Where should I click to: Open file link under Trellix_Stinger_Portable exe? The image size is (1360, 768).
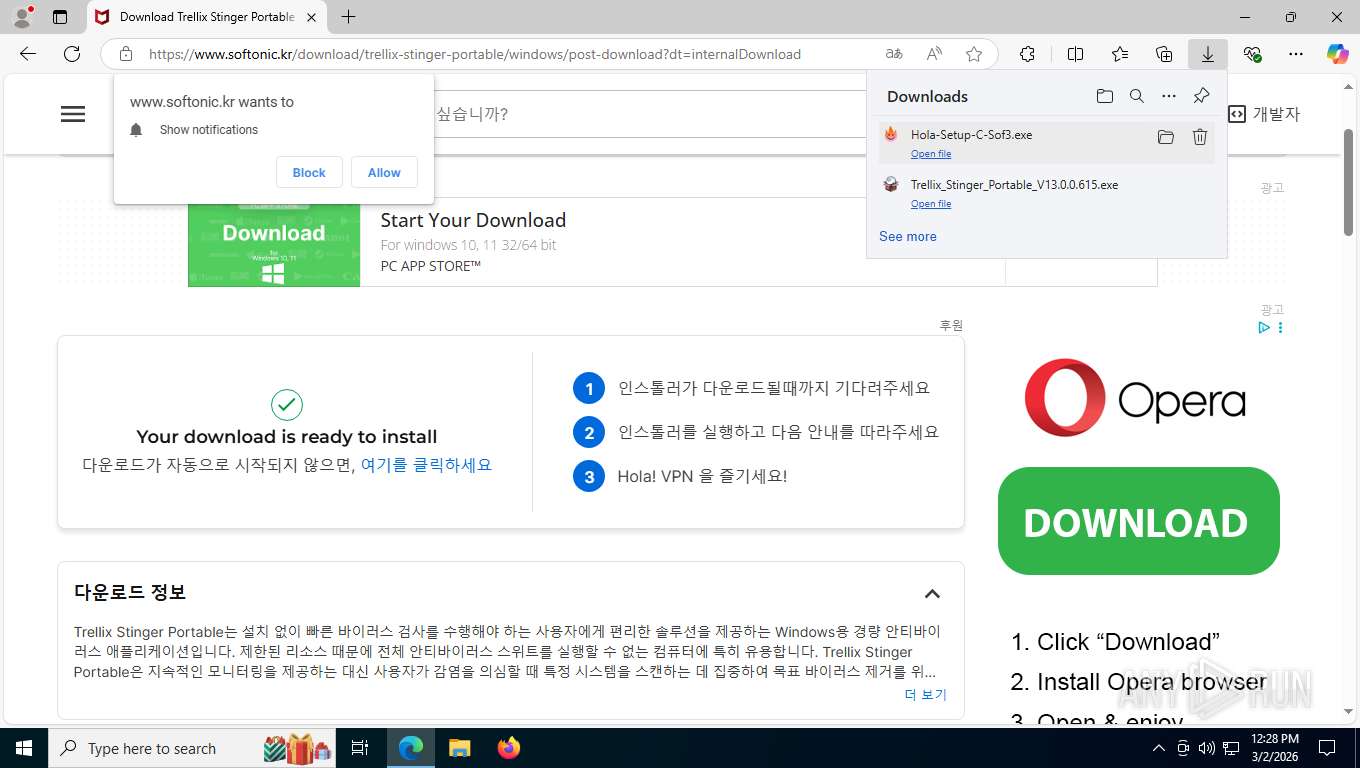coord(931,204)
